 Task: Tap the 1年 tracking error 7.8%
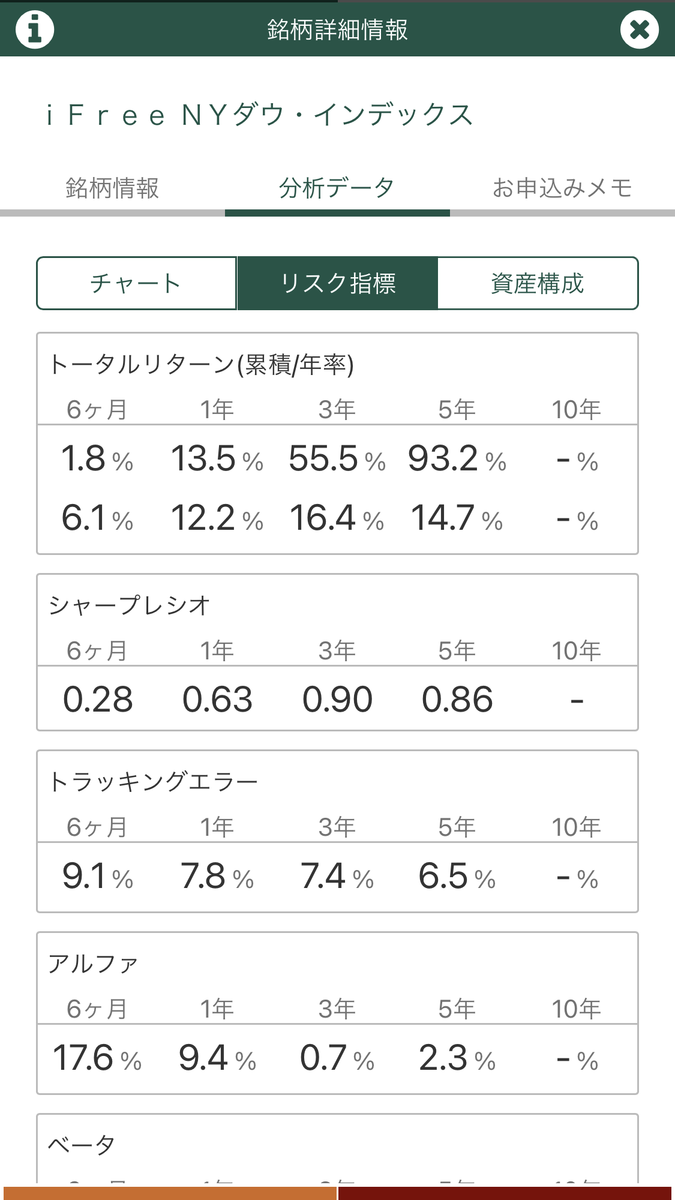point(217,877)
